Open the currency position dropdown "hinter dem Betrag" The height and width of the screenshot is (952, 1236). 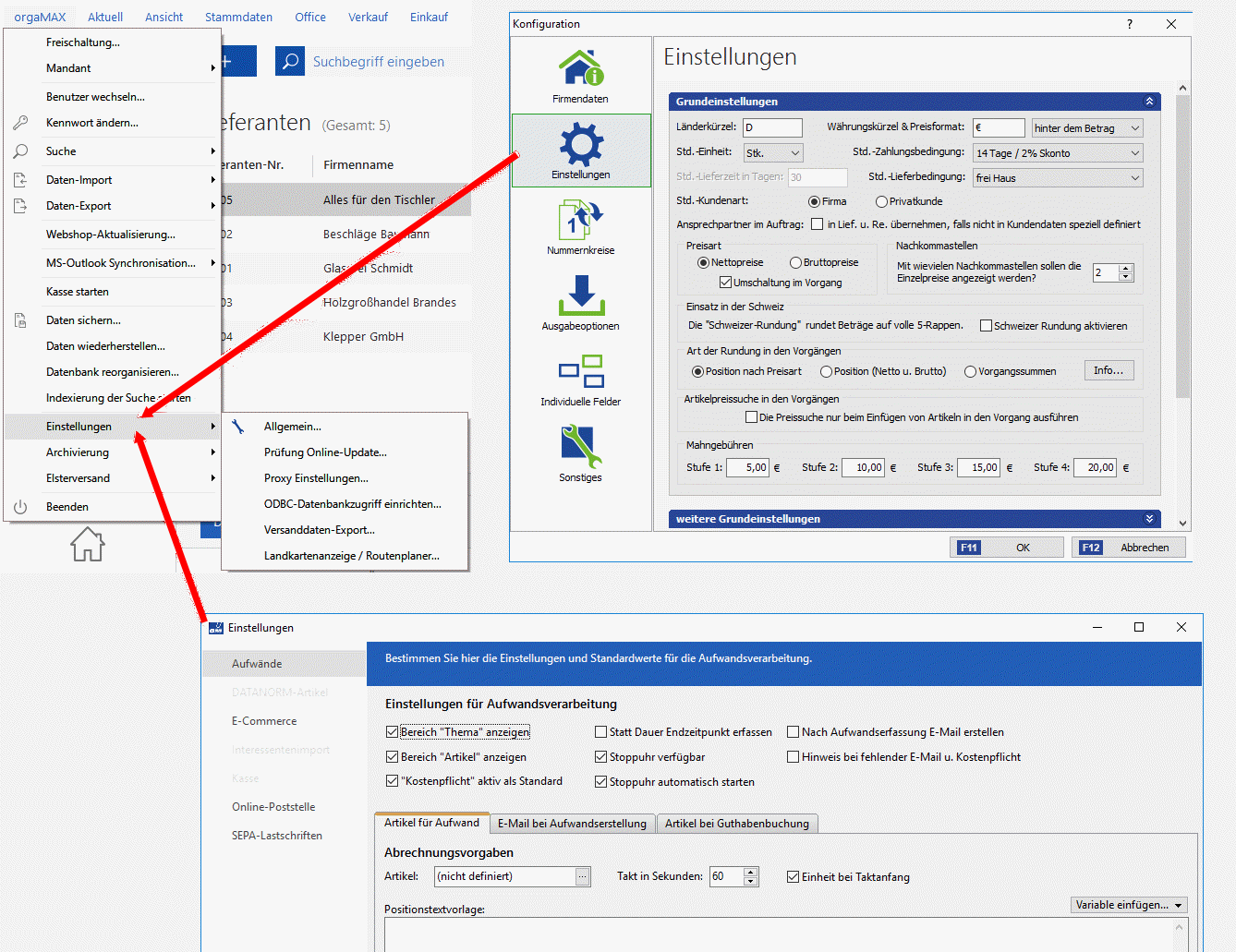pyautogui.click(x=1087, y=128)
